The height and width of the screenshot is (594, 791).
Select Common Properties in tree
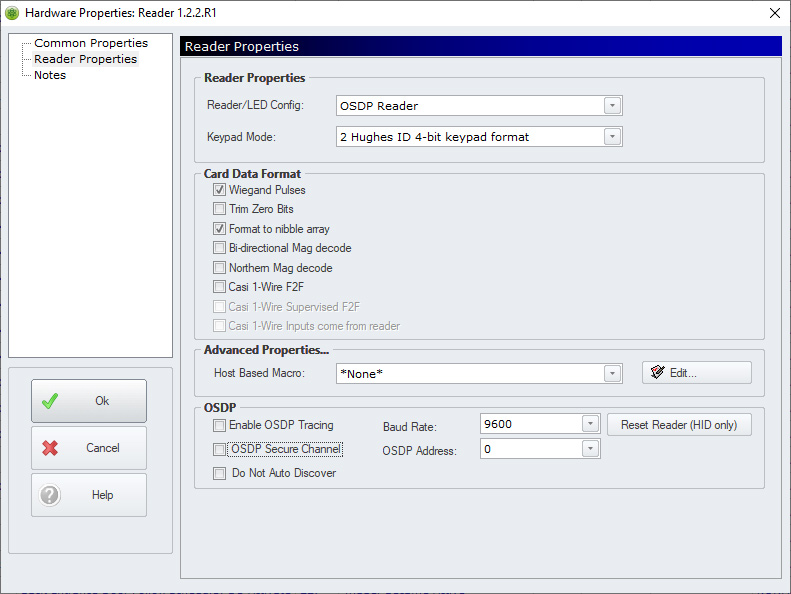pos(91,43)
